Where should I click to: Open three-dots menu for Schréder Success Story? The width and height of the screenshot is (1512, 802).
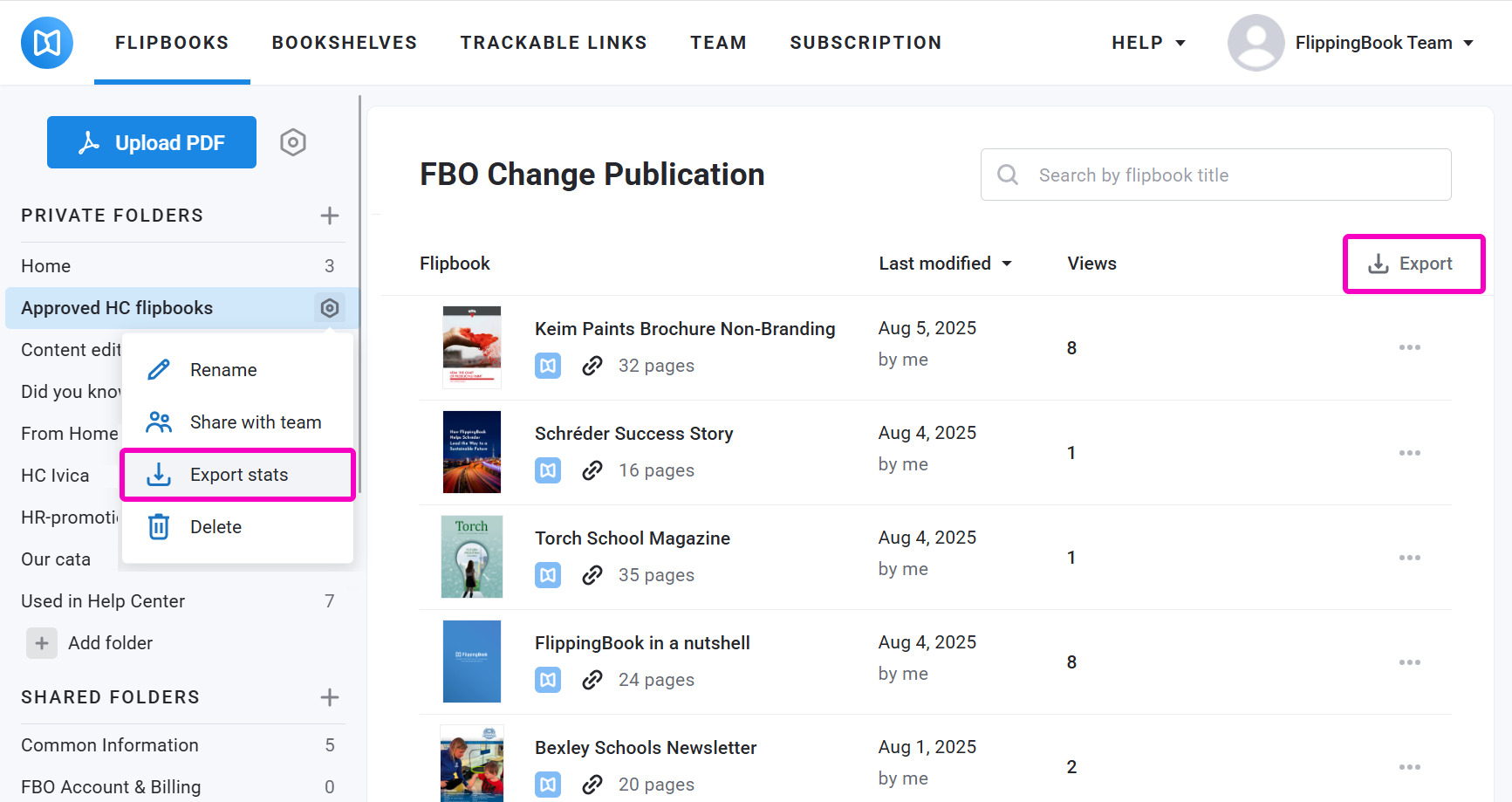pos(1409,453)
